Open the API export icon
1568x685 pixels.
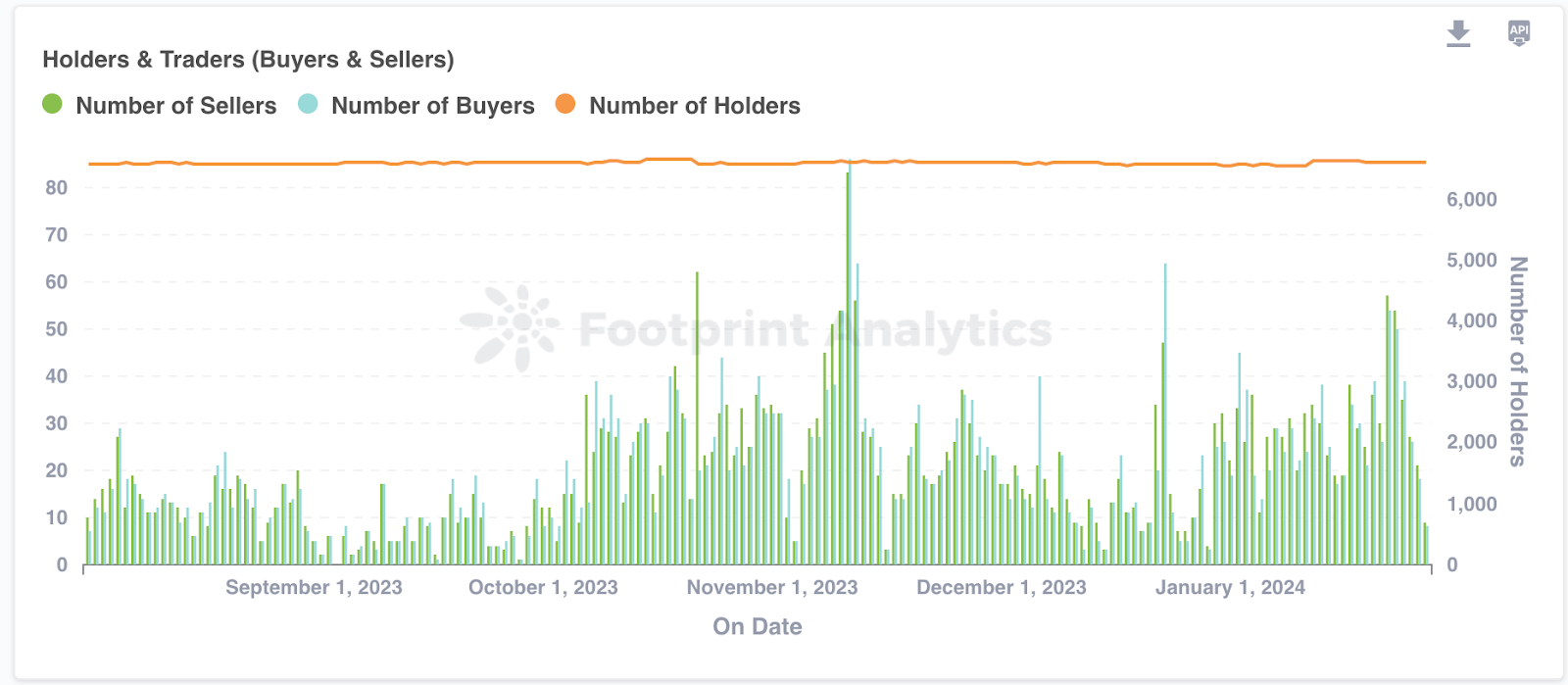1518,33
